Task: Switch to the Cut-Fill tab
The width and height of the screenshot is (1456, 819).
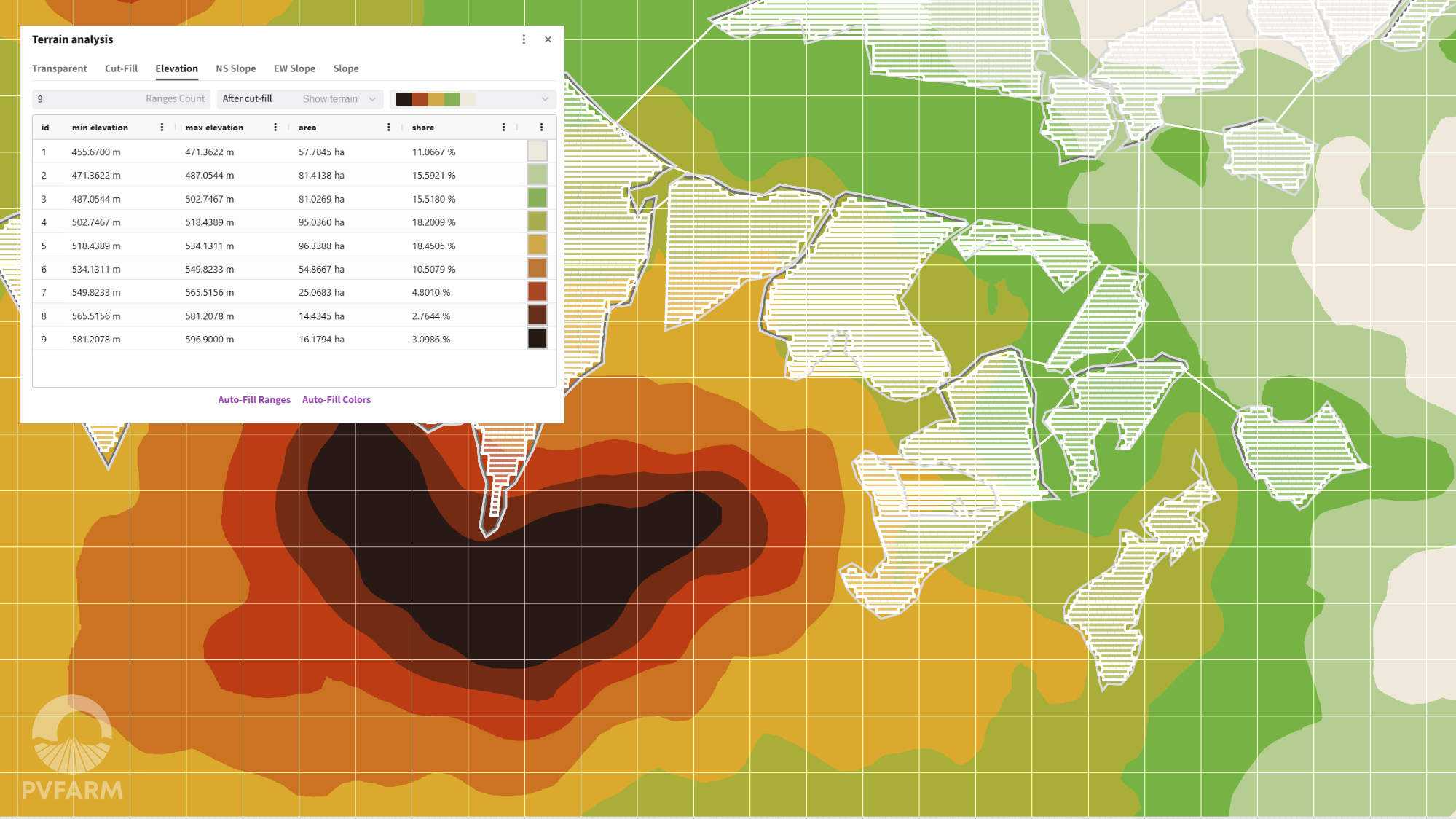Action: pyautogui.click(x=121, y=68)
